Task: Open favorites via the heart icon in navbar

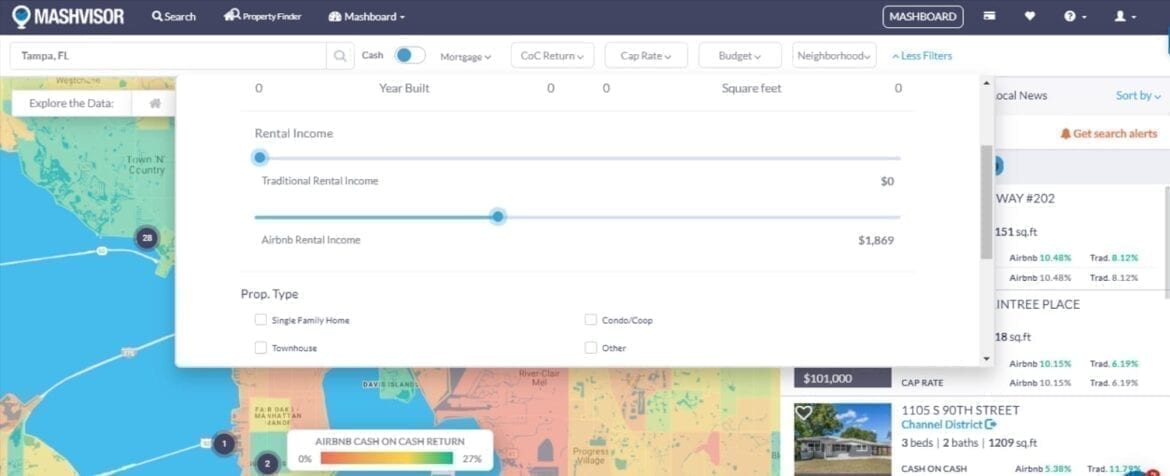Action: [1030, 17]
